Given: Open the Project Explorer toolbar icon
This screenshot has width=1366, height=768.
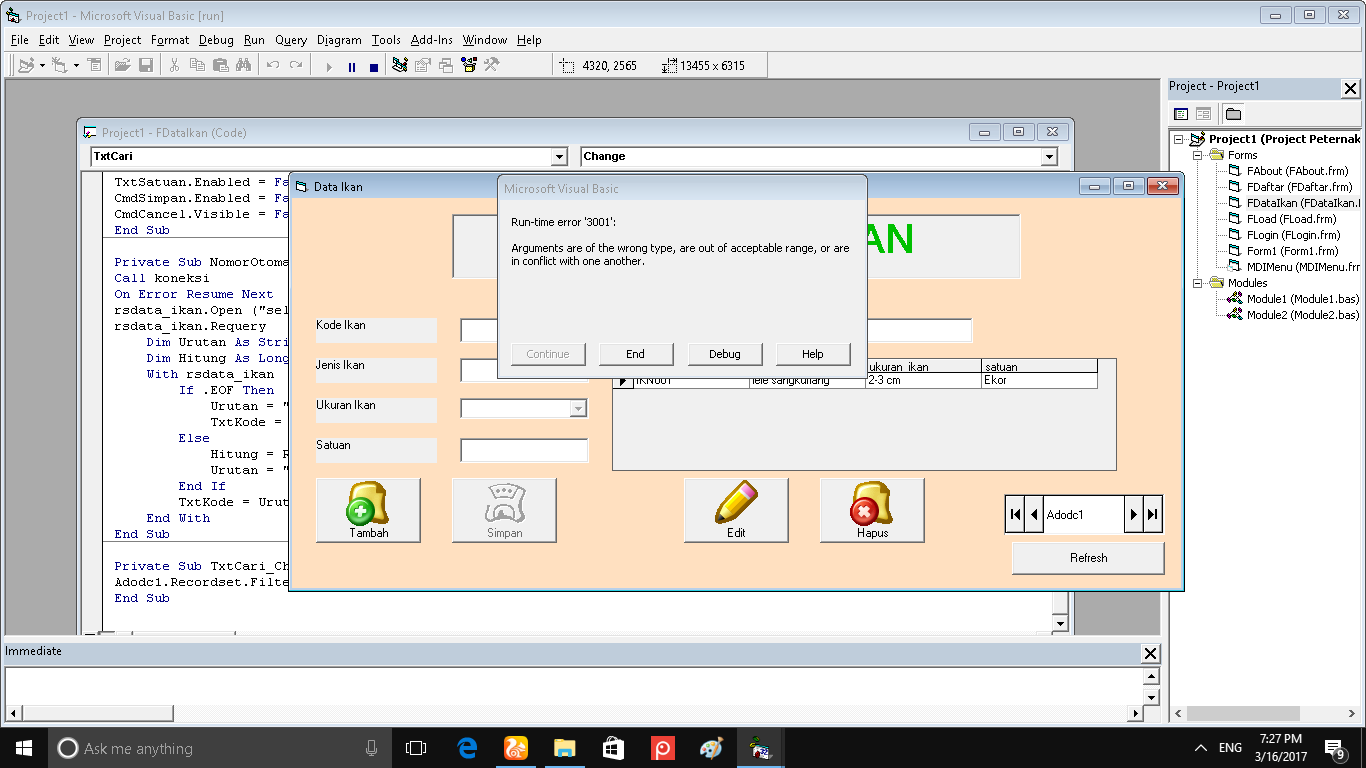Looking at the screenshot, I should (x=400, y=66).
